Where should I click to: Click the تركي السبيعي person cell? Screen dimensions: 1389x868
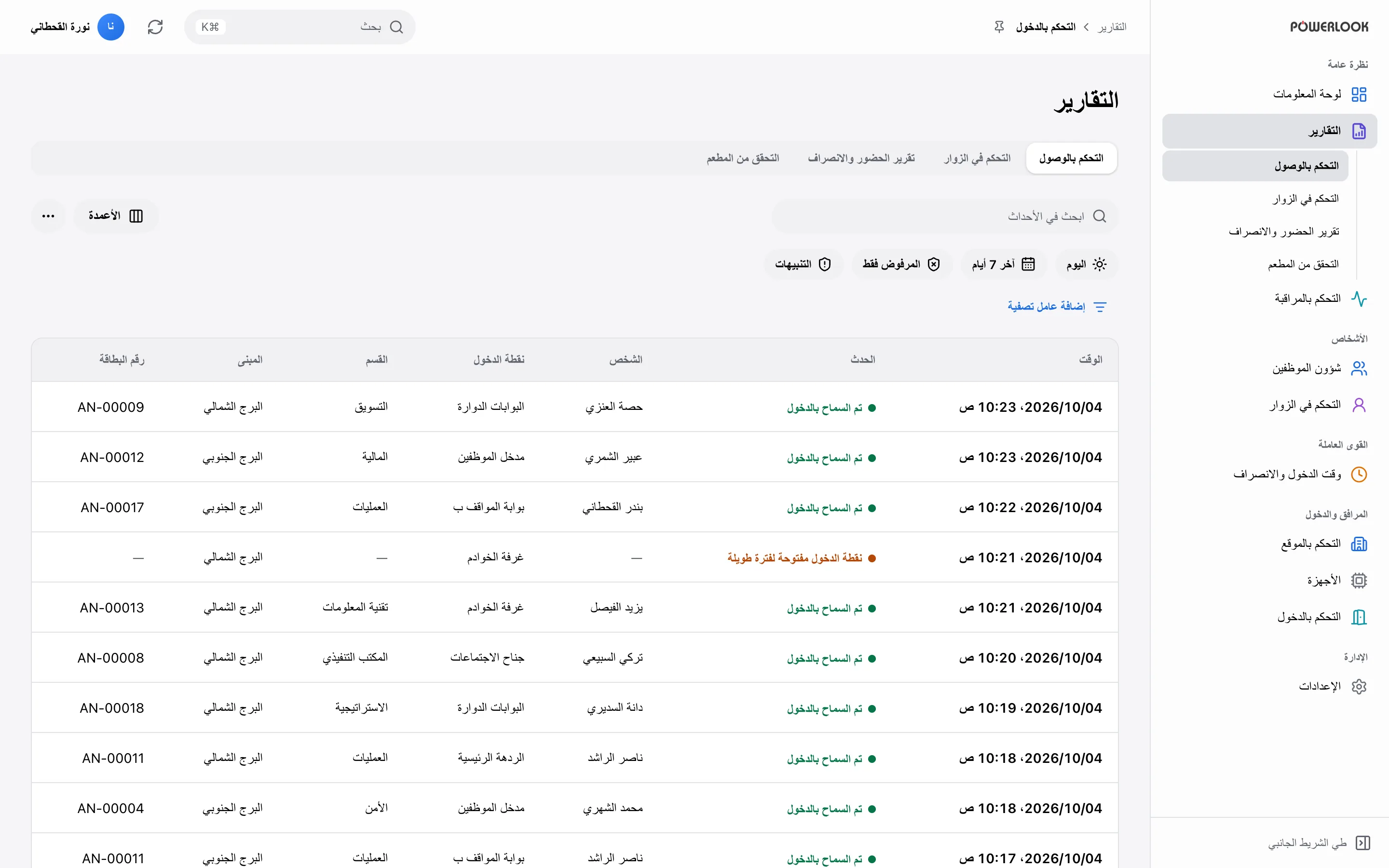(613, 658)
